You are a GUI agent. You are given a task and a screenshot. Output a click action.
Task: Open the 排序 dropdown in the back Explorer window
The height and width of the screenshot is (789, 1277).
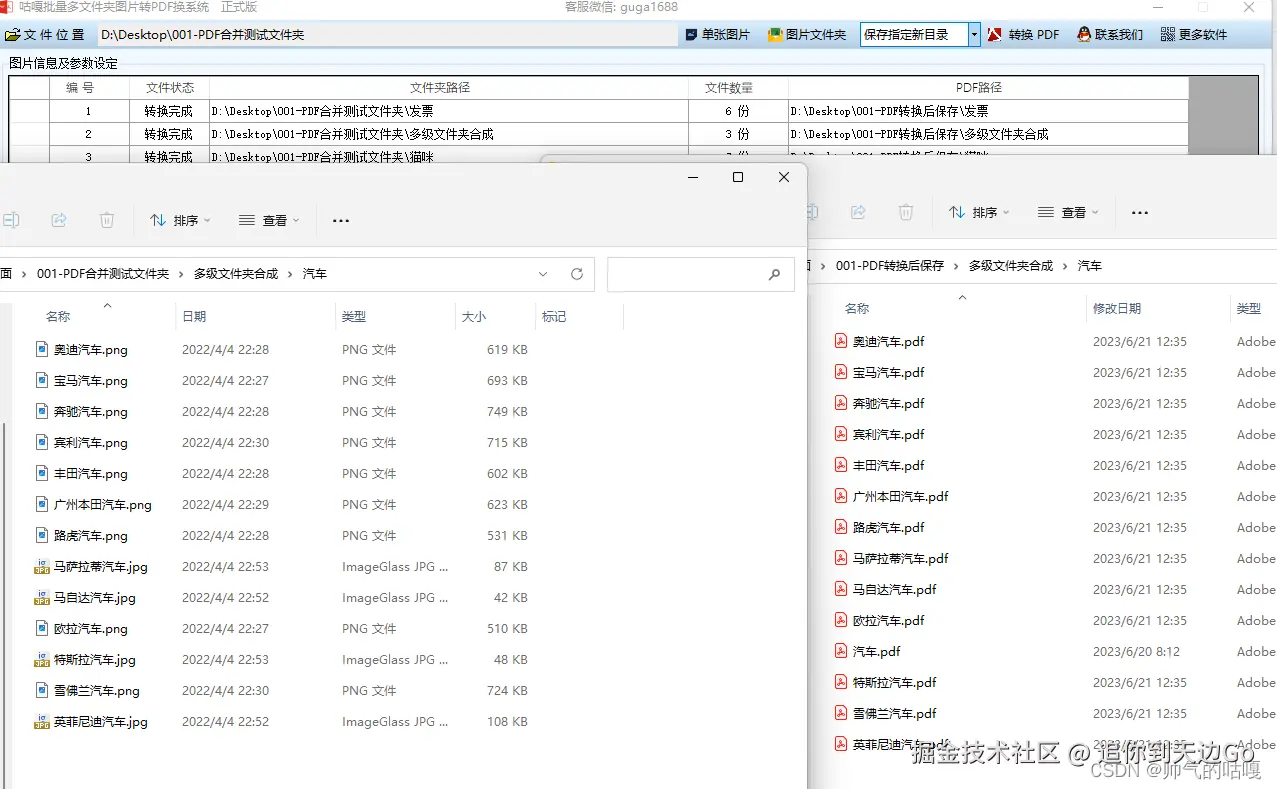click(x=979, y=212)
